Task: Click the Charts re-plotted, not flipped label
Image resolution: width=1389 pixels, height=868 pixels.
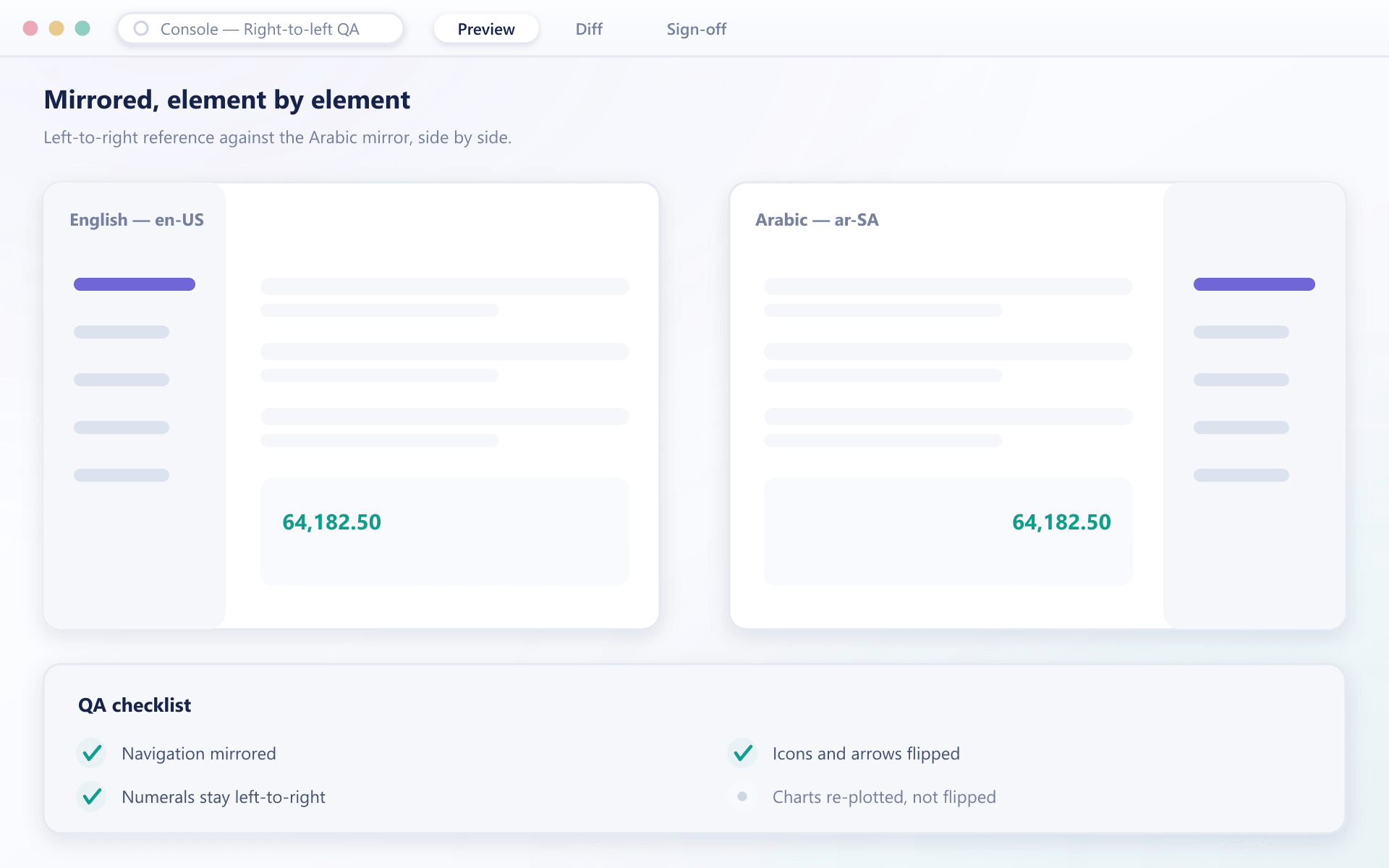Action: pos(884,797)
